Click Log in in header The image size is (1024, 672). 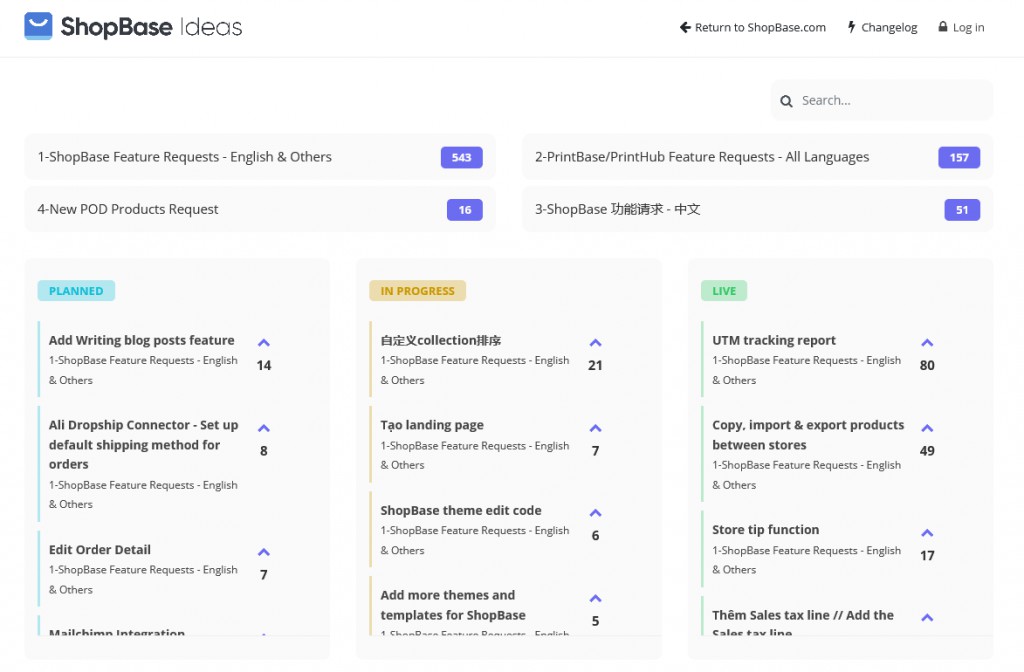tap(961, 28)
